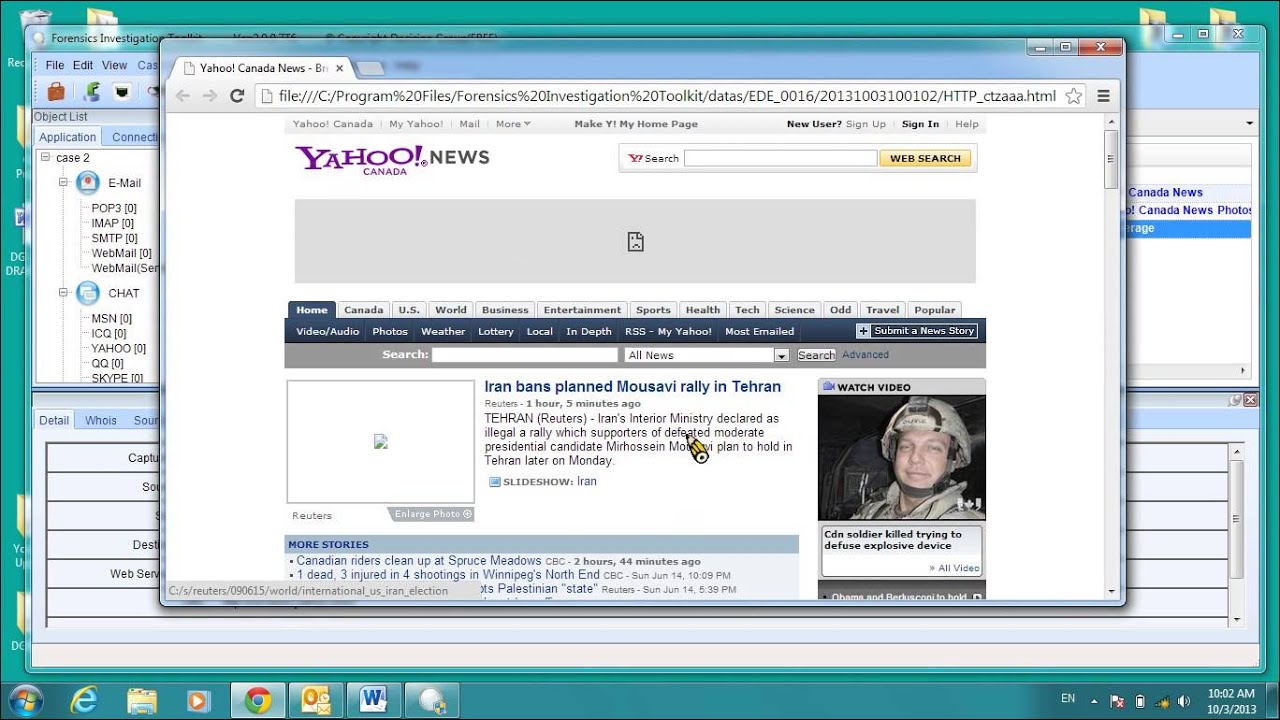The width and height of the screenshot is (1280, 720).
Task: Open Outlook from the taskbar
Action: point(315,700)
